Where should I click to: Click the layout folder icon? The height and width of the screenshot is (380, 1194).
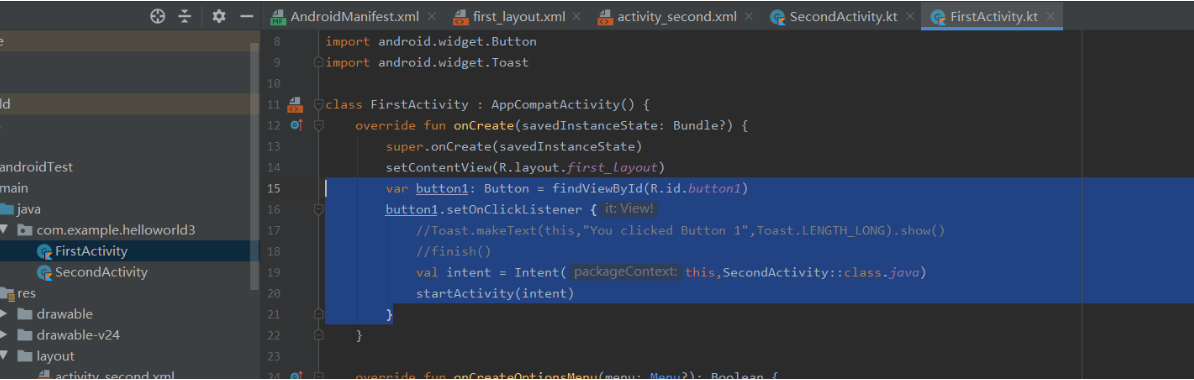[25, 356]
